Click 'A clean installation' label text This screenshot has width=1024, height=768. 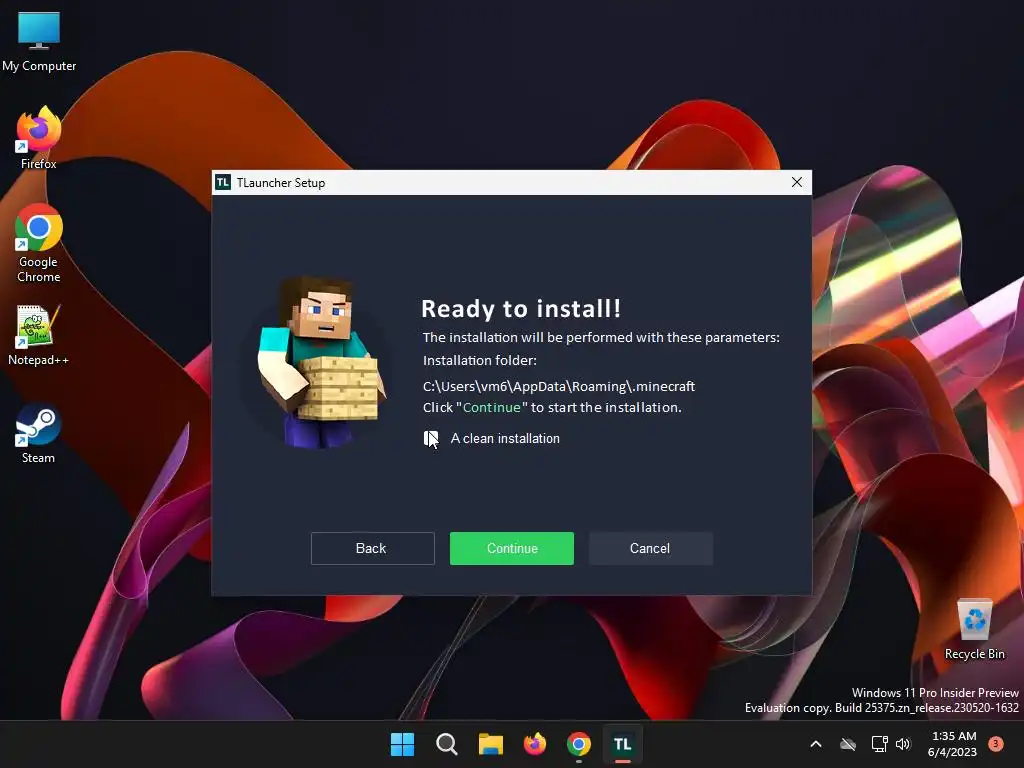(505, 439)
